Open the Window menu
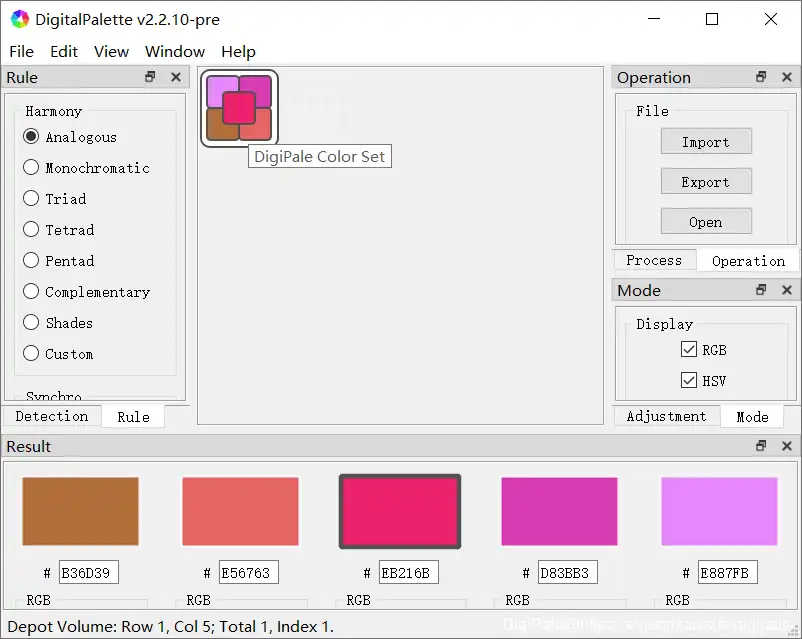 [x=174, y=51]
